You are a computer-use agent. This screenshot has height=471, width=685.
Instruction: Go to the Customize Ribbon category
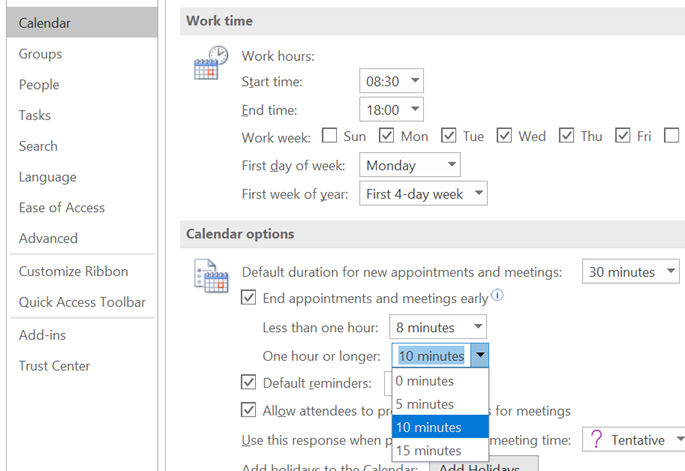click(73, 271)
